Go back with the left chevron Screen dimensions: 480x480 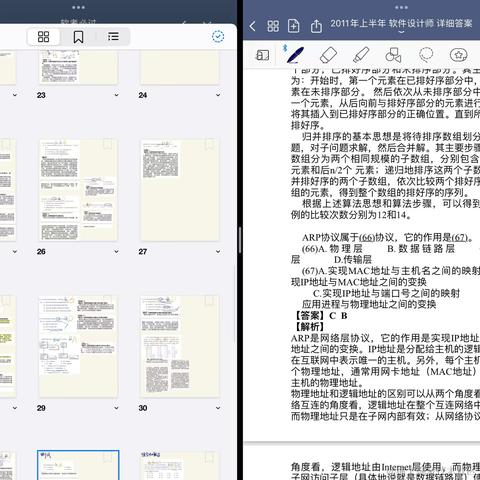[253, 26]
